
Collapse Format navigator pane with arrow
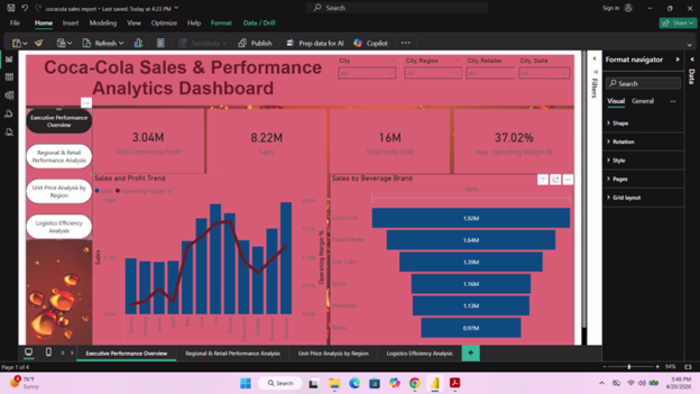677,59
